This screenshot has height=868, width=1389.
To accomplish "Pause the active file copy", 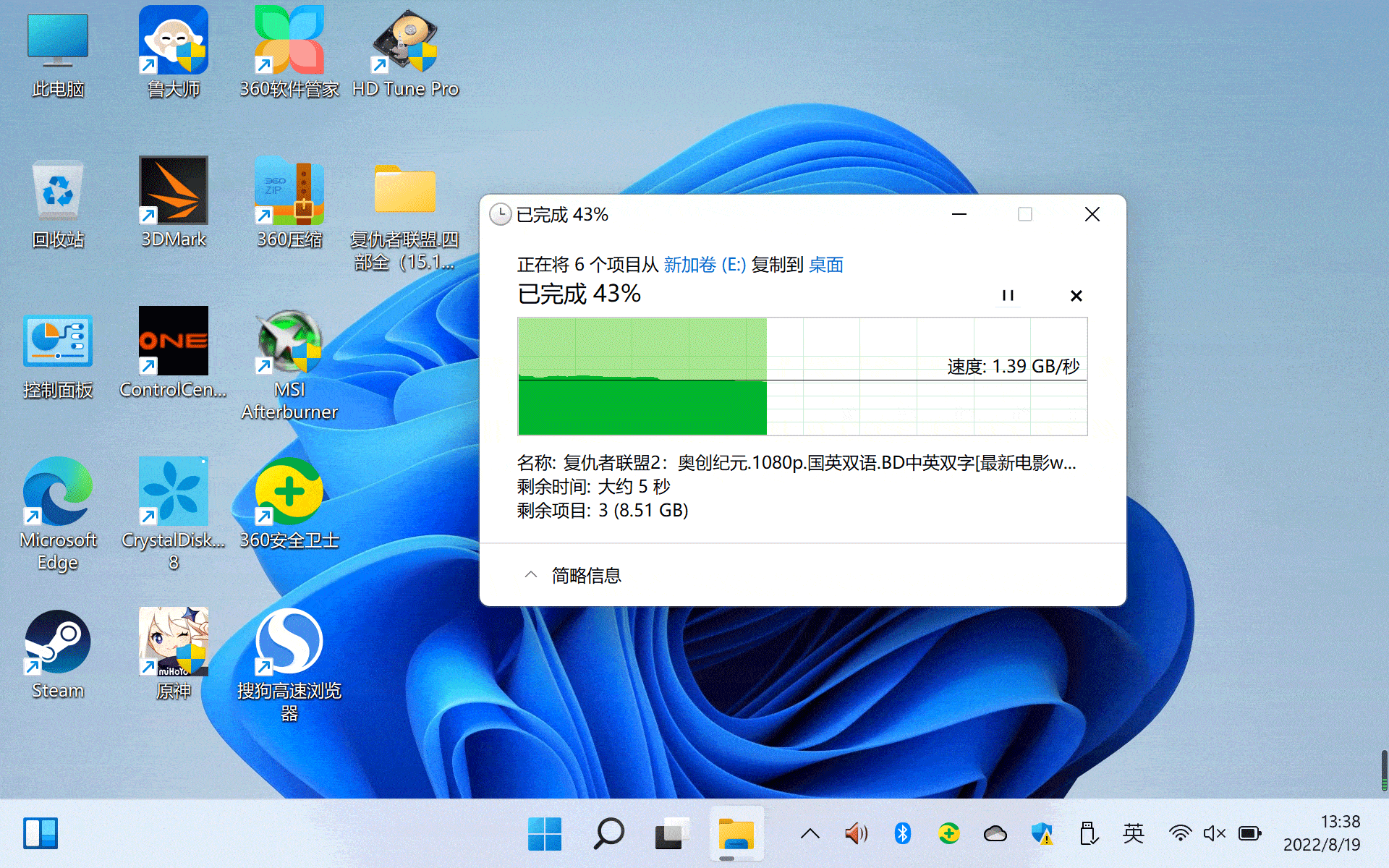I will coord(1008,295).
